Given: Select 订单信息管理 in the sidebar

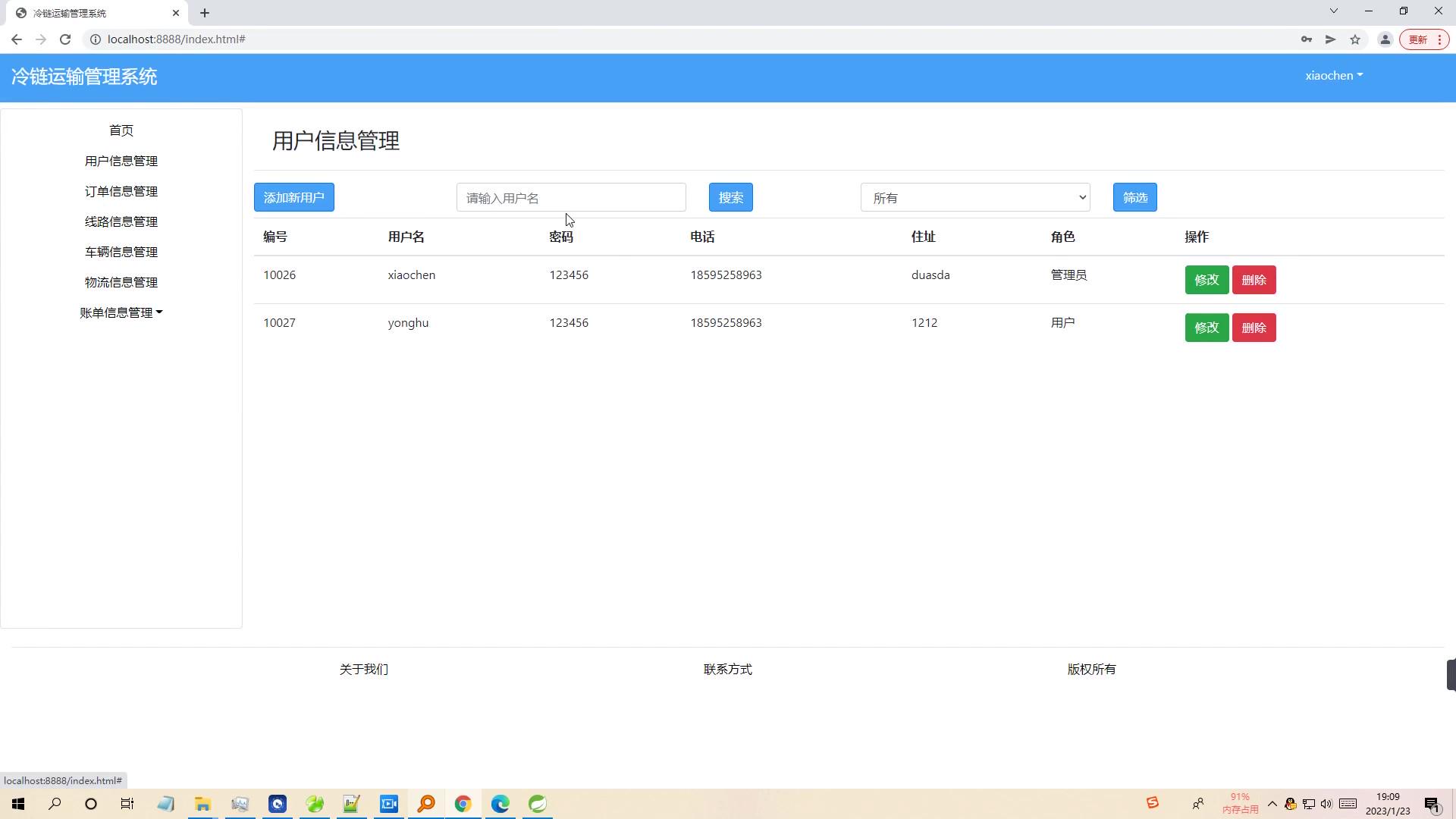Looking at the screenshot, I should pos(121,191).
